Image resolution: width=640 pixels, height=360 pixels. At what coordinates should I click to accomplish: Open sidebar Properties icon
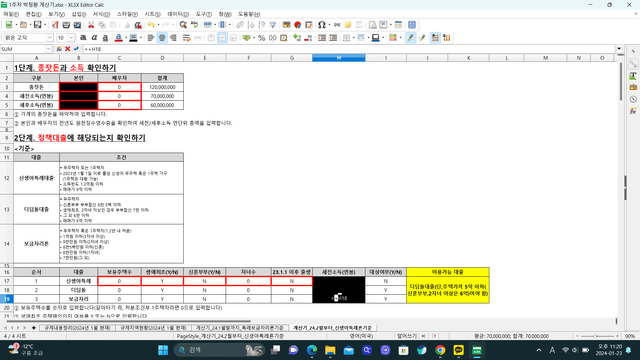(633, 64)
